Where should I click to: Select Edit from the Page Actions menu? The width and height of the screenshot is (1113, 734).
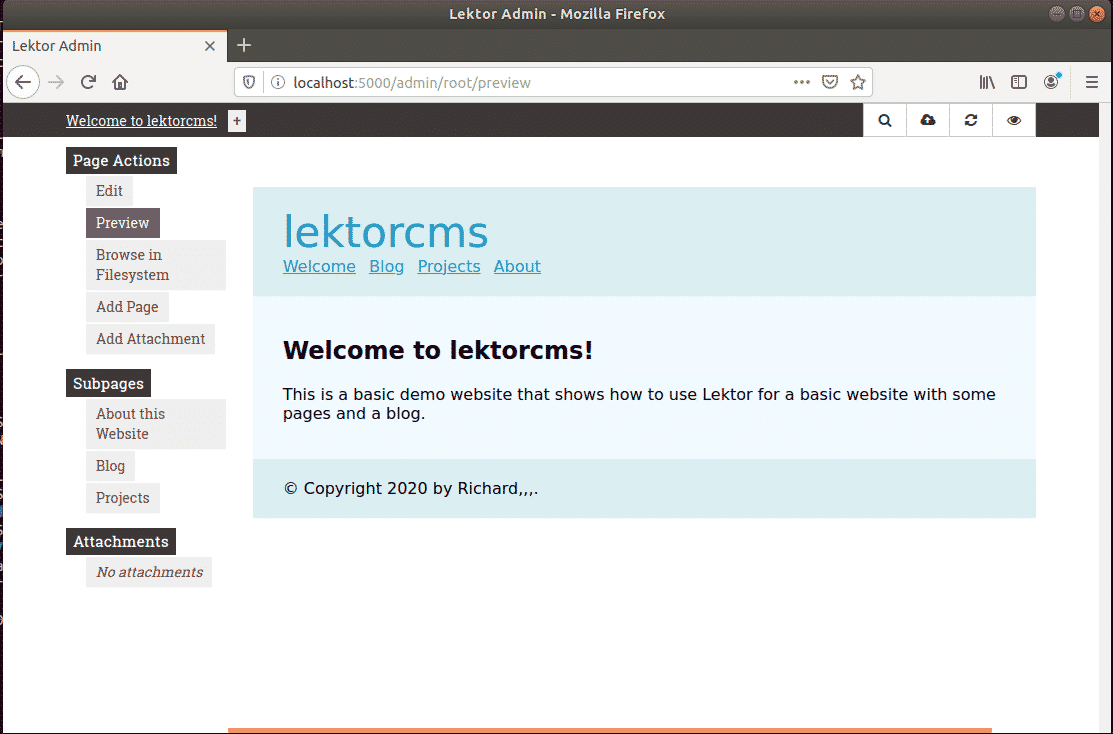[x=109, y=190]
